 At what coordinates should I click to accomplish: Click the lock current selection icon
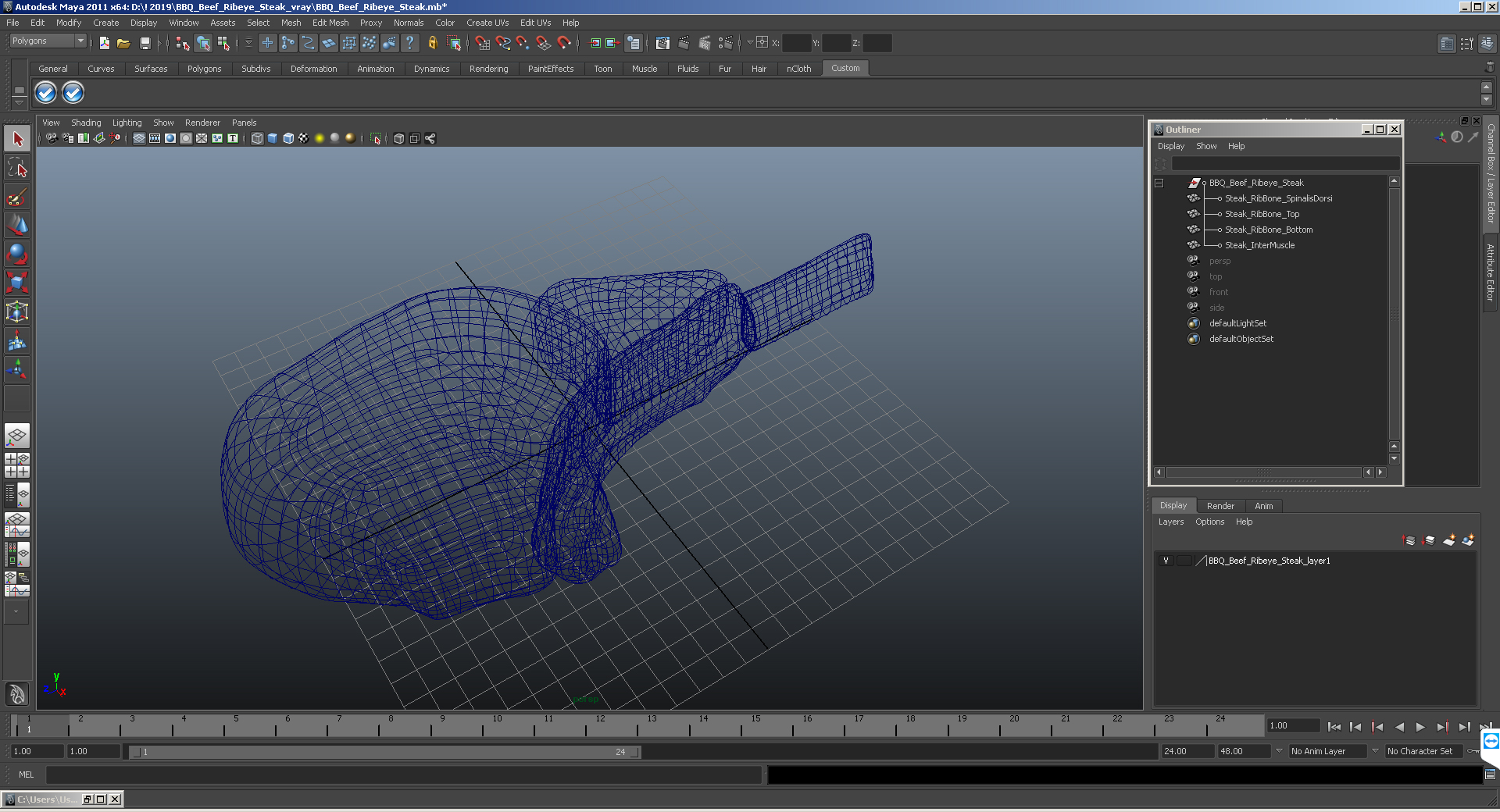click(432, 44)
